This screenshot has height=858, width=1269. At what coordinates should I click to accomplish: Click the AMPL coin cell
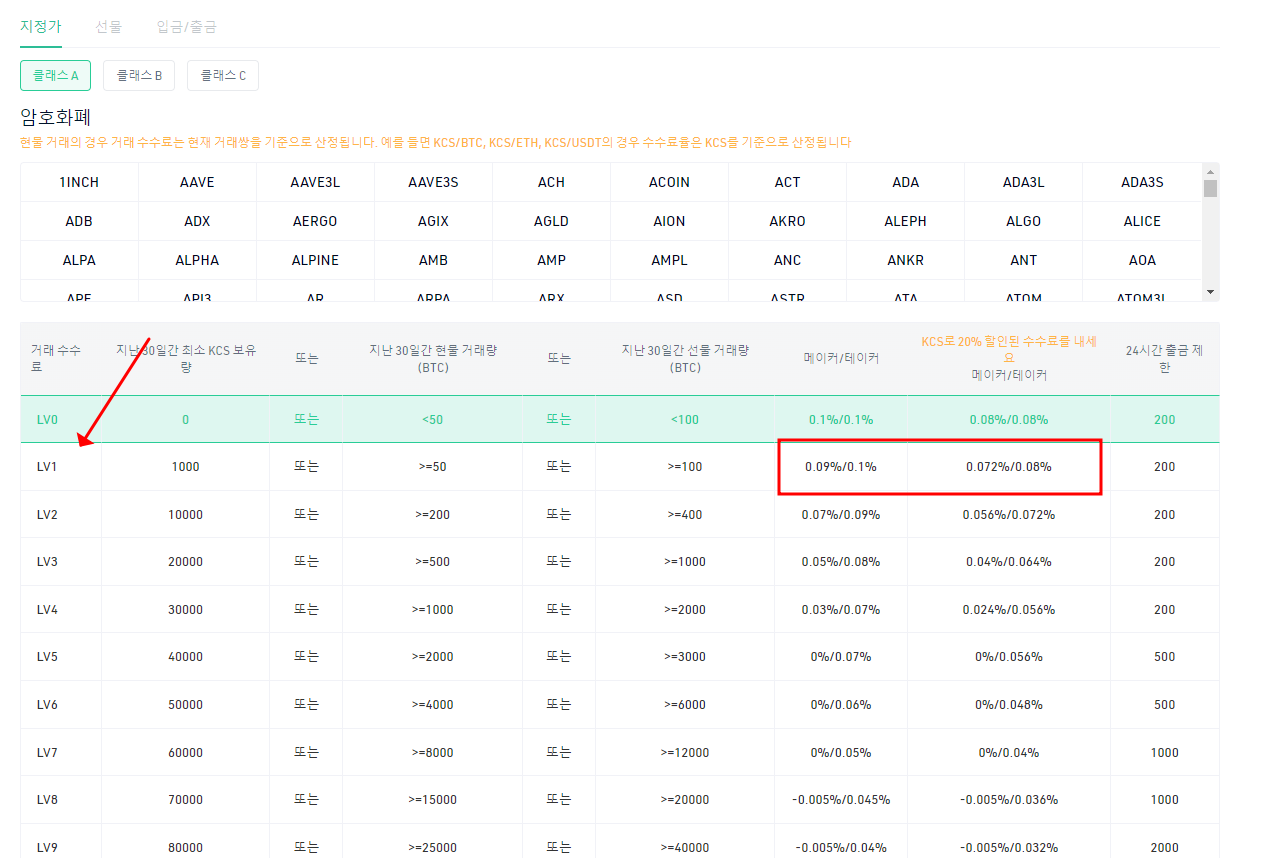[669, 260]
